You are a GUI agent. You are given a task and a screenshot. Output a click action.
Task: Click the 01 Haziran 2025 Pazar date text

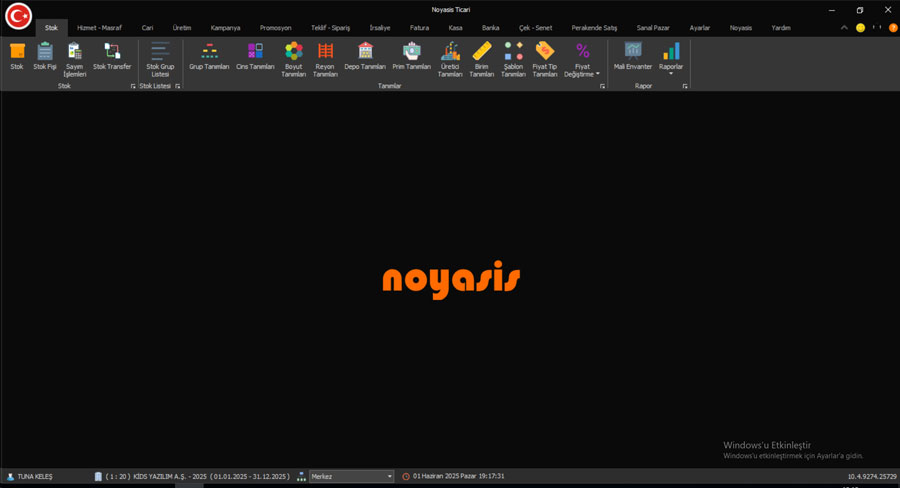coord(445,477)
